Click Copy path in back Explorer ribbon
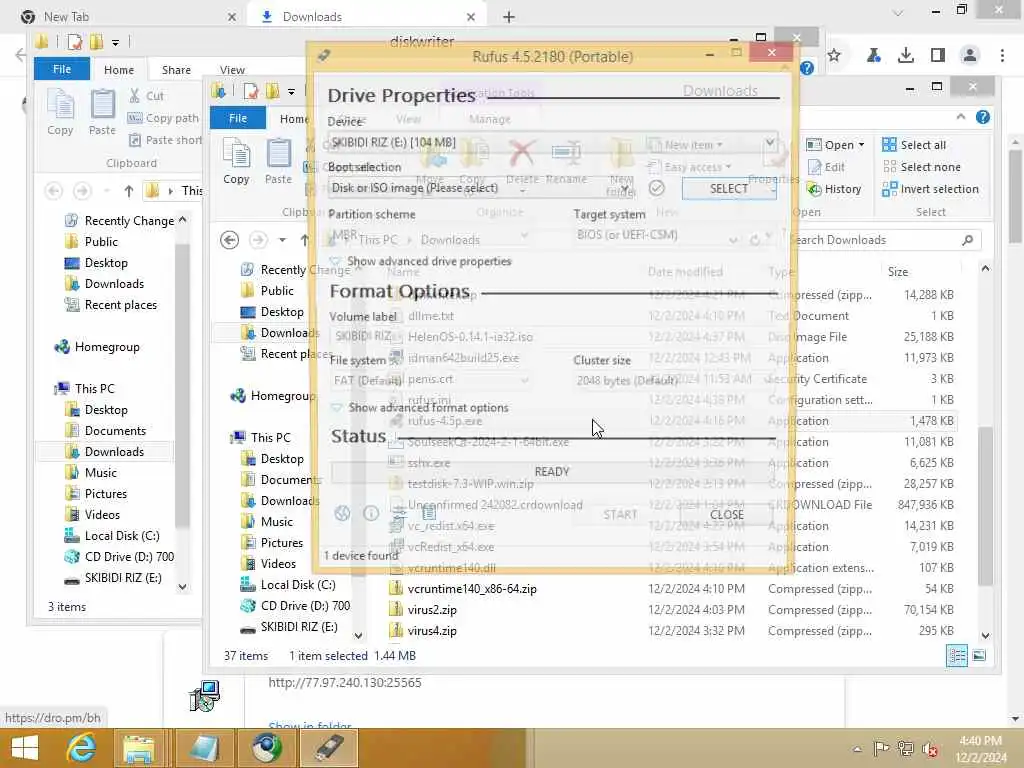1024x768 pixels. 163,118
